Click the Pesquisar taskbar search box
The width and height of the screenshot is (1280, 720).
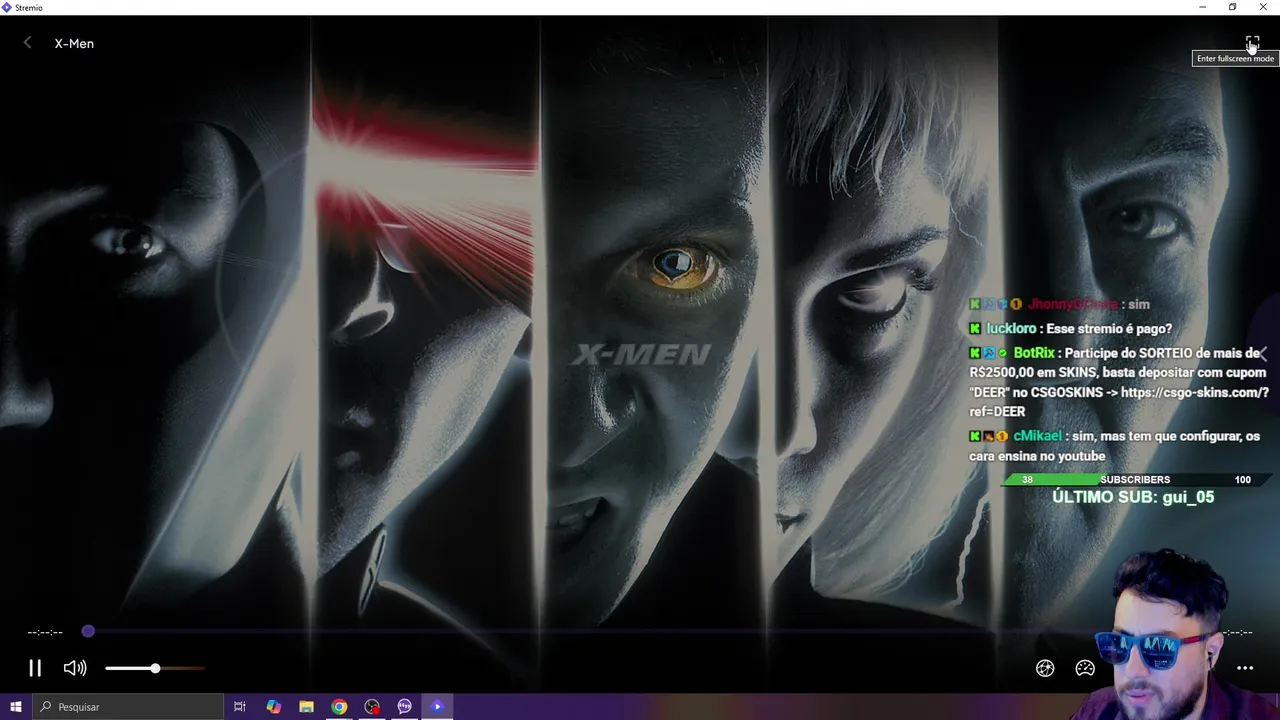[128, 706]
